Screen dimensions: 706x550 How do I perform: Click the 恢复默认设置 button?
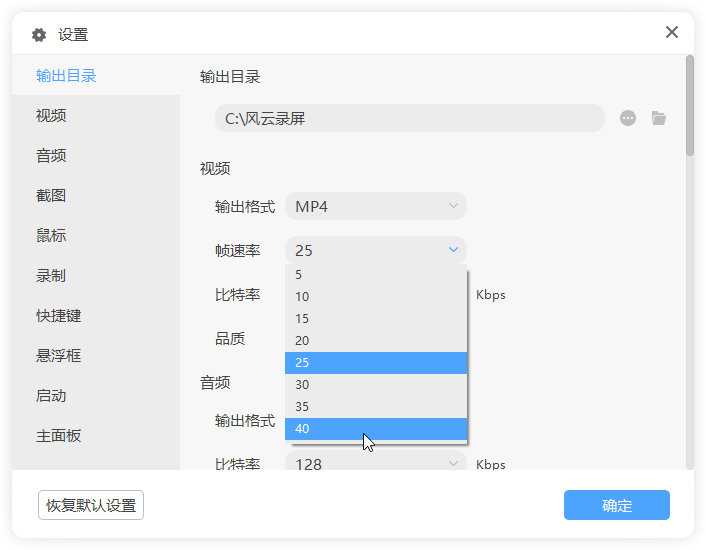click(91, 505)
